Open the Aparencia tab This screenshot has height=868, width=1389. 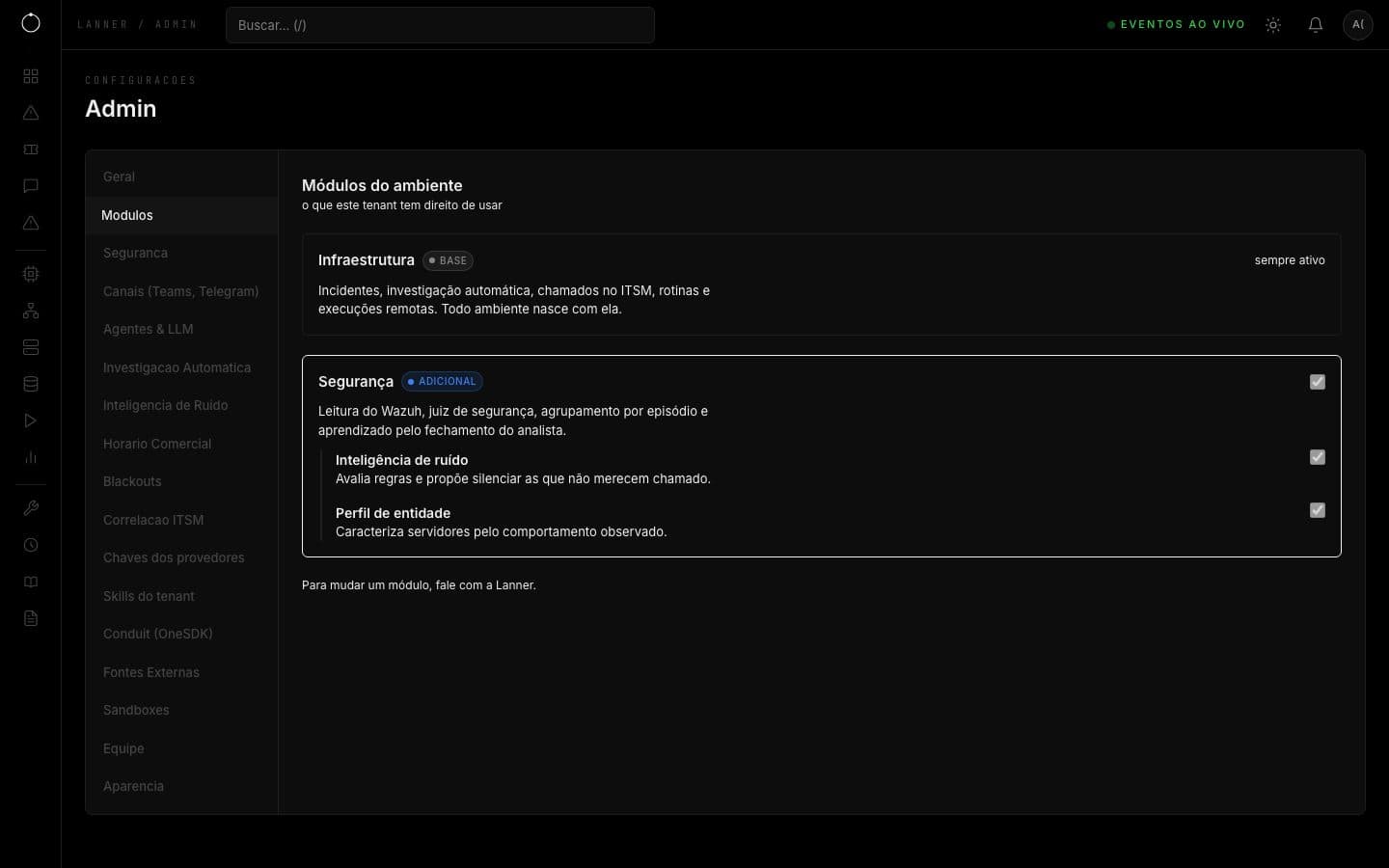click(x=181, y=786)
